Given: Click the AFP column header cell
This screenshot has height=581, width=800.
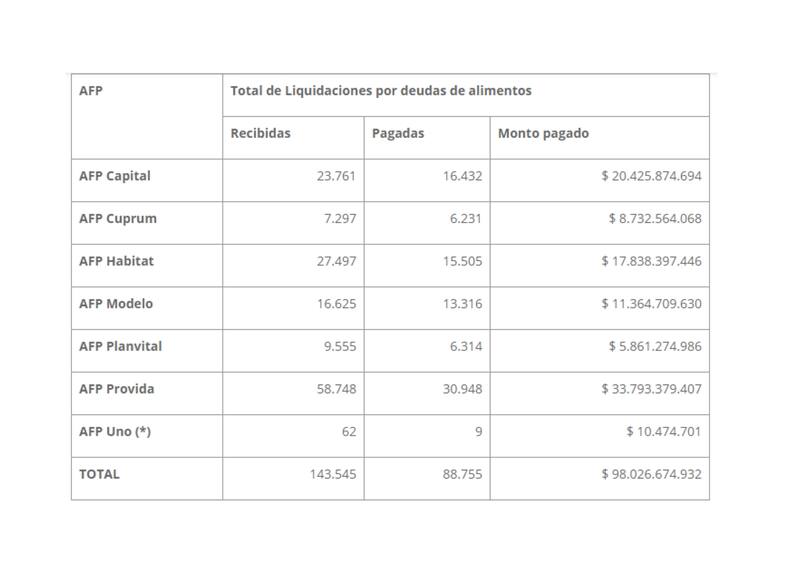Looking at the screenshot, I should [91, 90].
